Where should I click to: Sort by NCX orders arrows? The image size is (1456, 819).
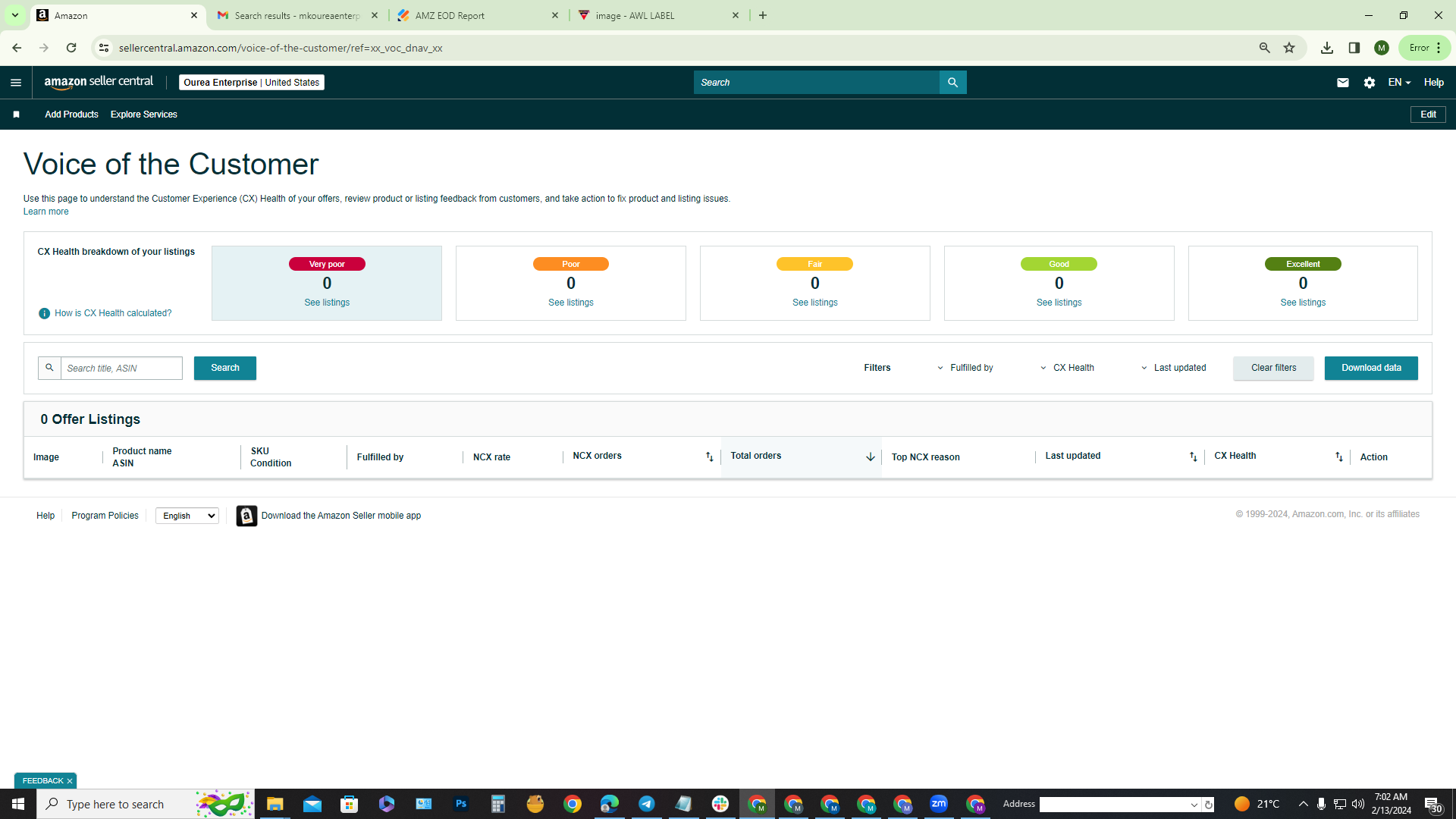(x=710, y=457)
